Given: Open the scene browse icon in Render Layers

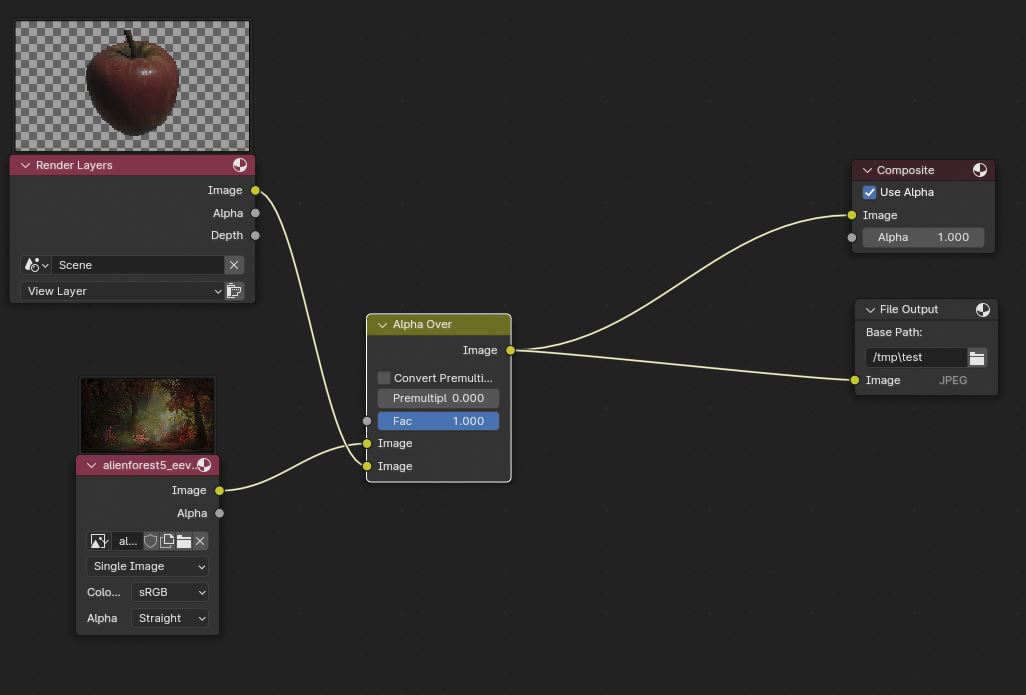Looking at the screenshot, I should click(x=35, y=265).
